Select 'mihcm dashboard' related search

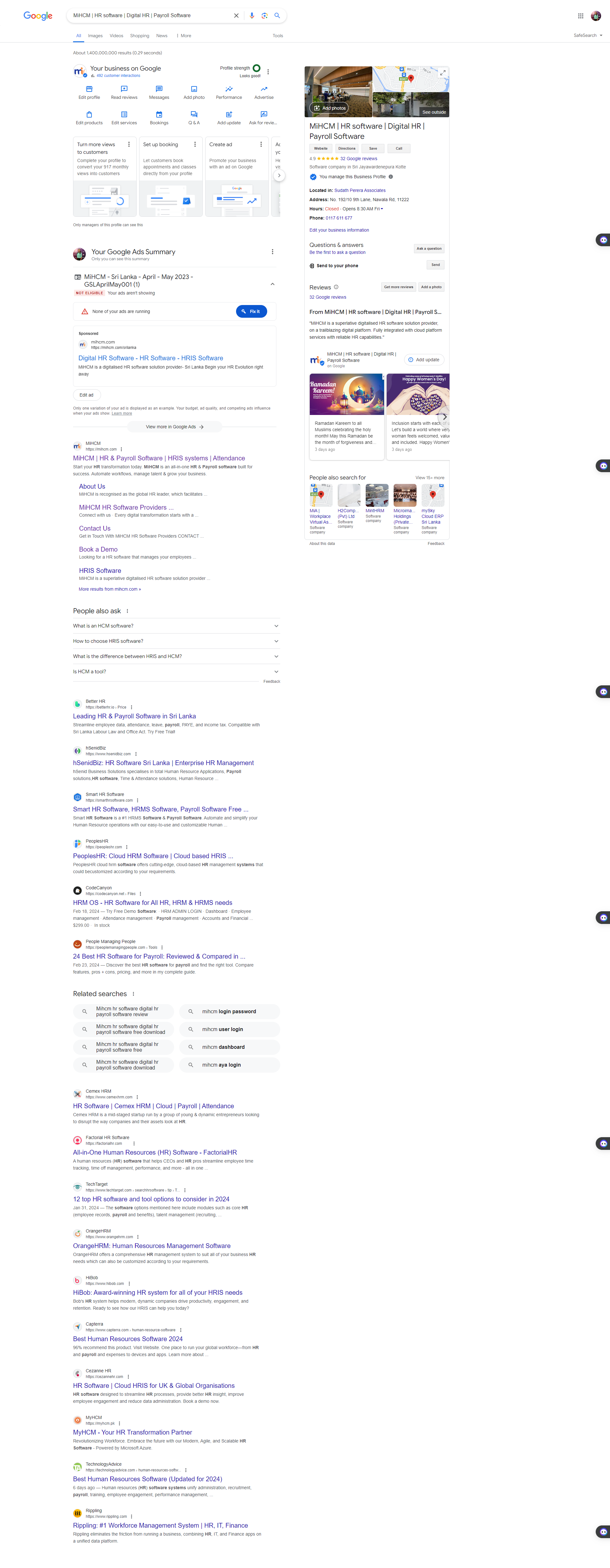(229, 1047)
